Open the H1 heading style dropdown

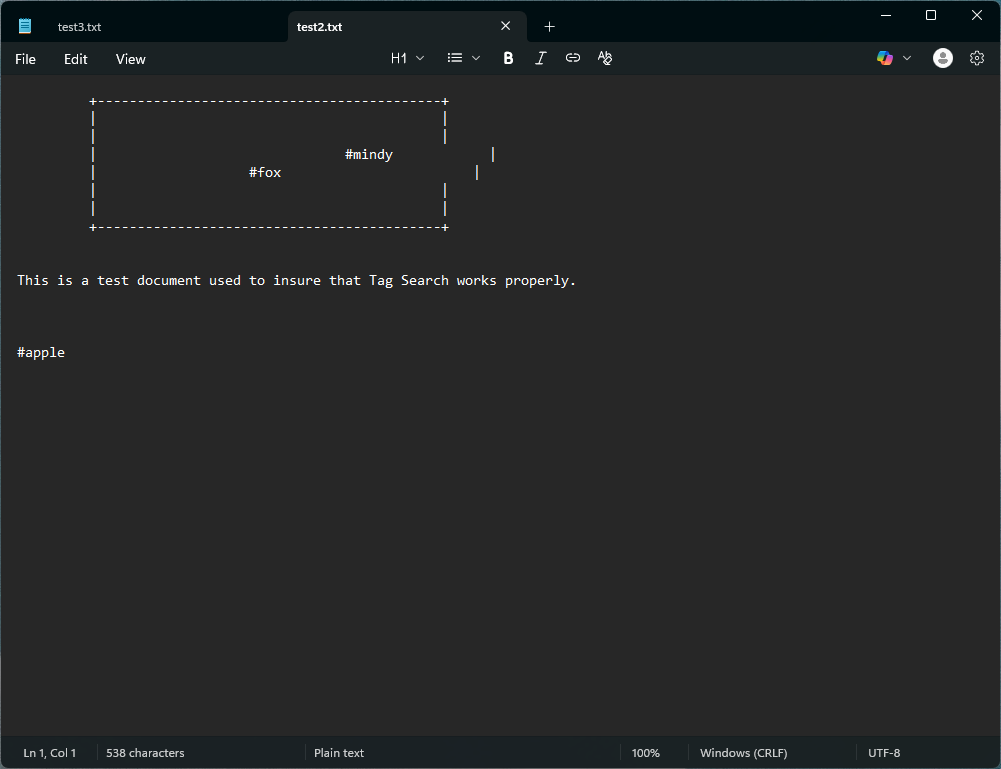tap(407, 58)
